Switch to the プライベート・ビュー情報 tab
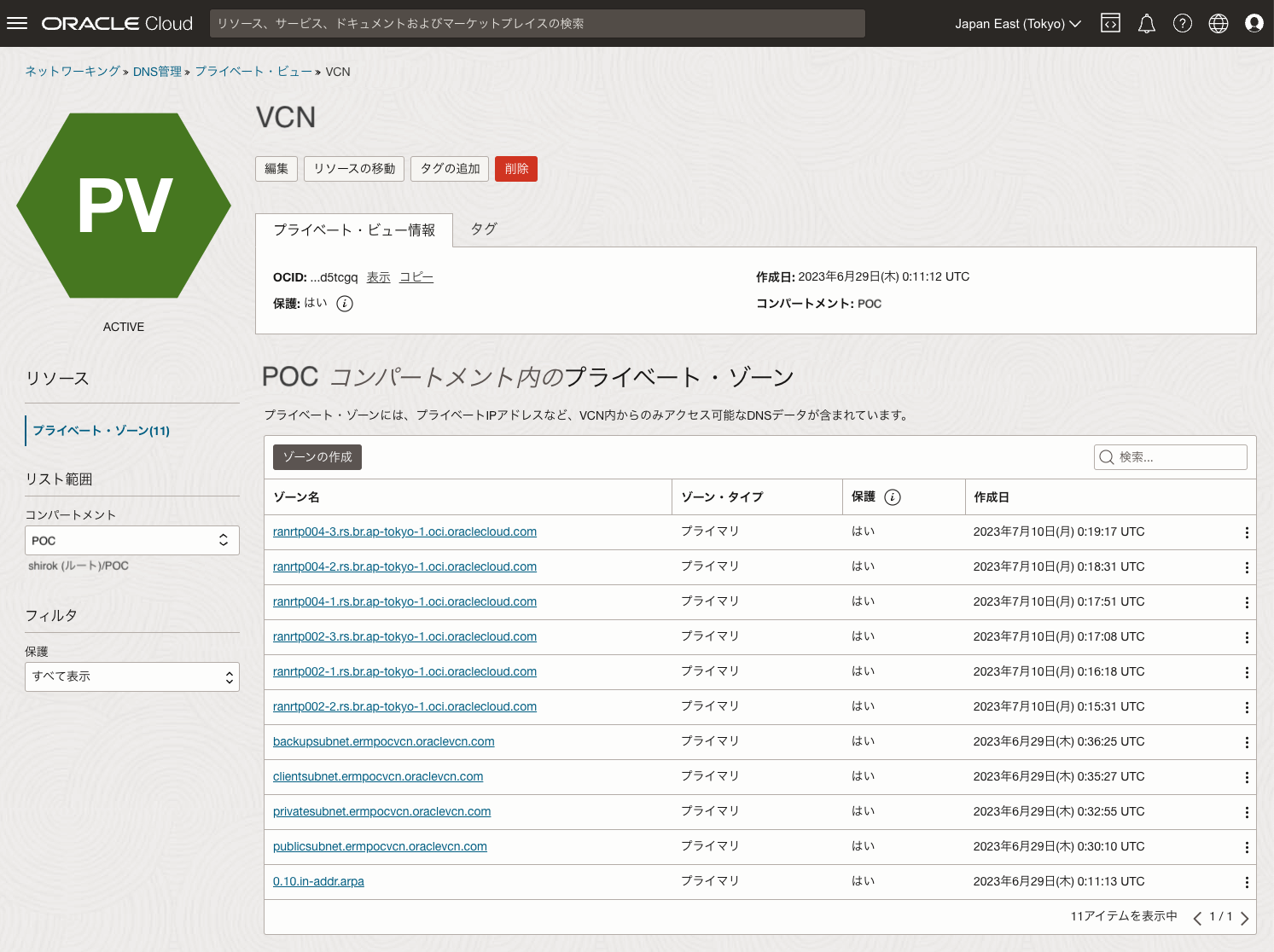Viewport: 1274px width, 952px height. point(354,230)
